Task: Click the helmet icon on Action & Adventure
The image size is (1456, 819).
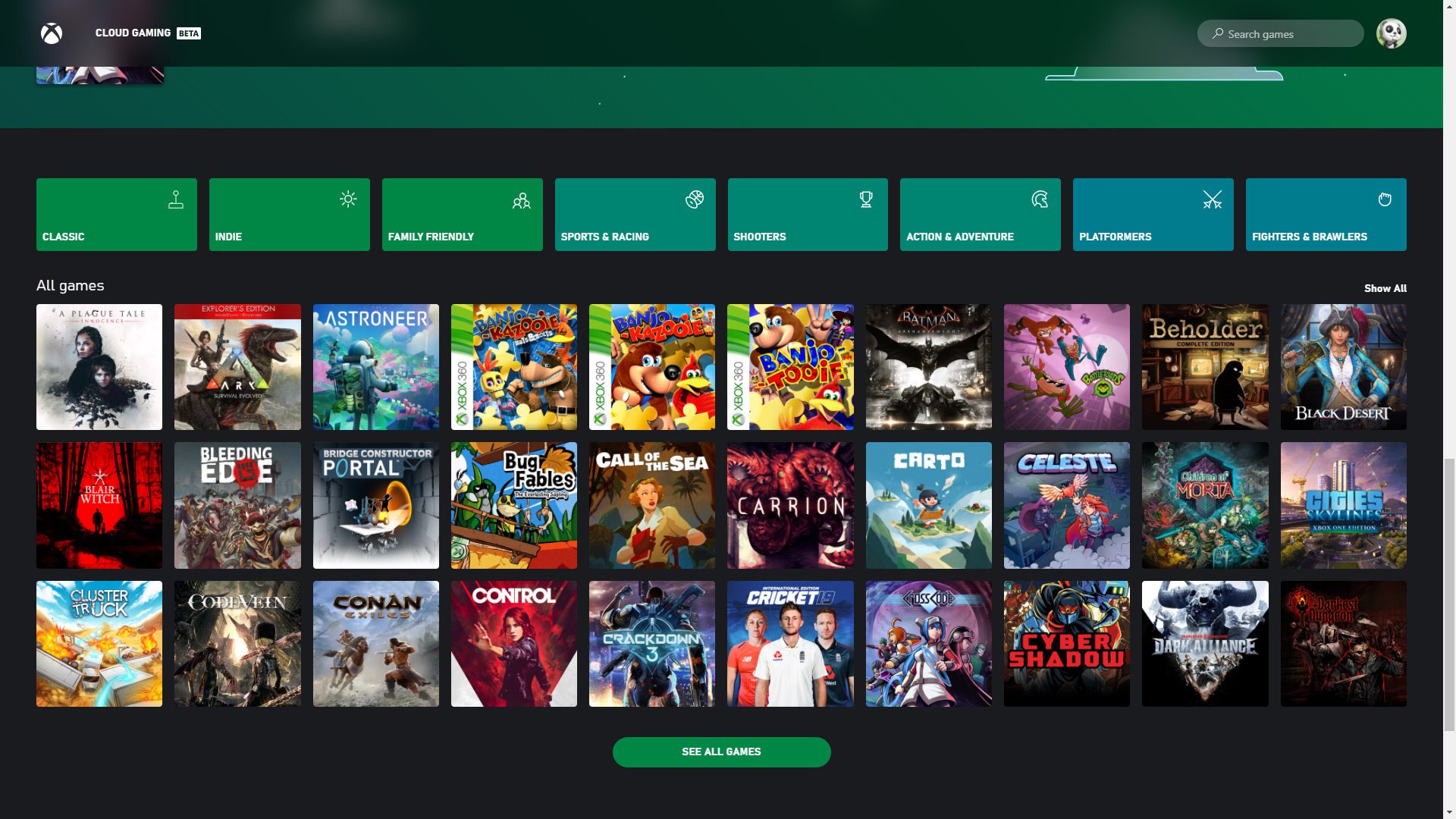Action: coord(1040,199)
